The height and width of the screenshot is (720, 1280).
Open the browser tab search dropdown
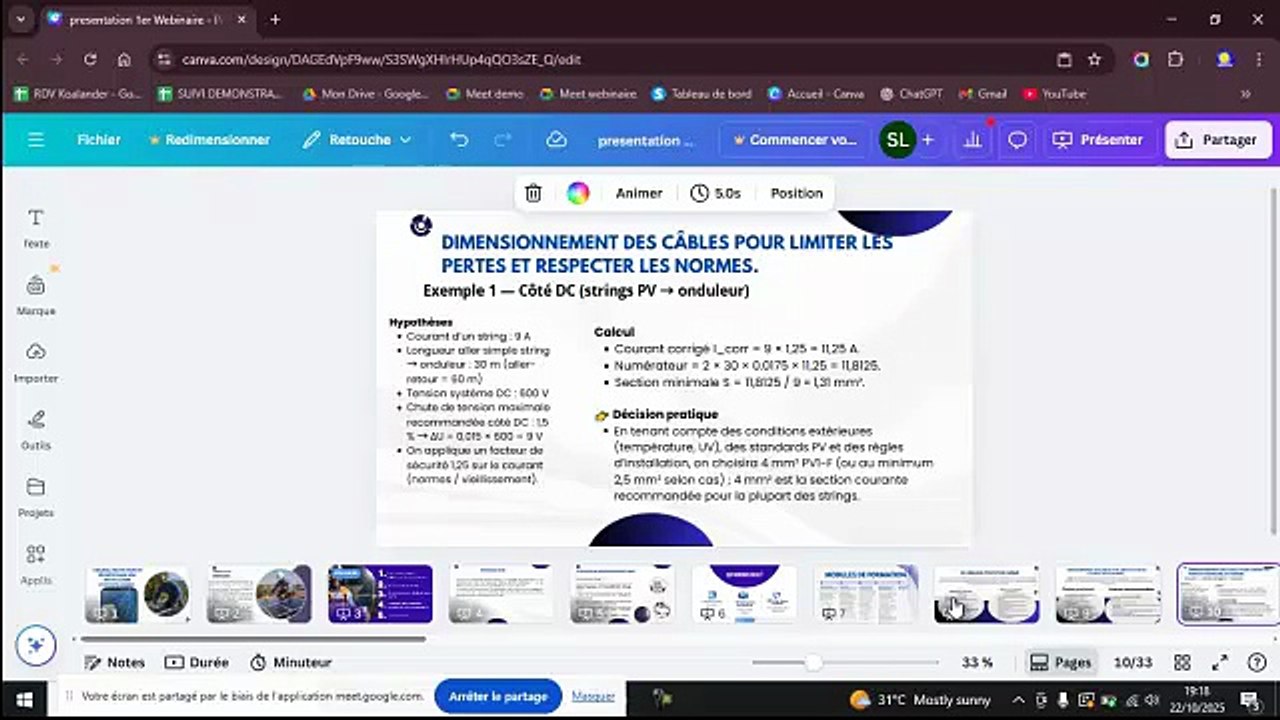coord(20,19)
